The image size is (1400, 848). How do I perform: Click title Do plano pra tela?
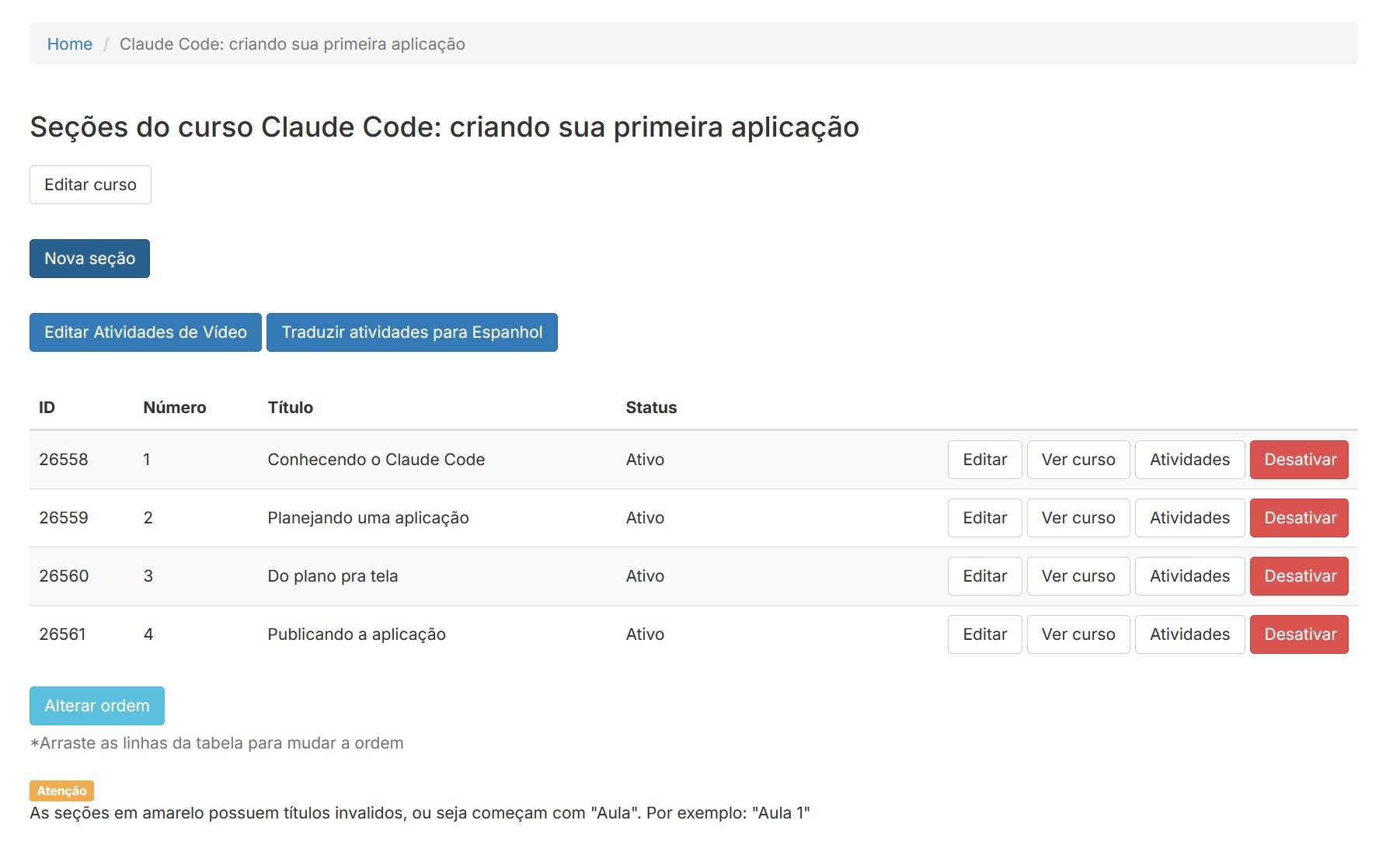point(333,576)
